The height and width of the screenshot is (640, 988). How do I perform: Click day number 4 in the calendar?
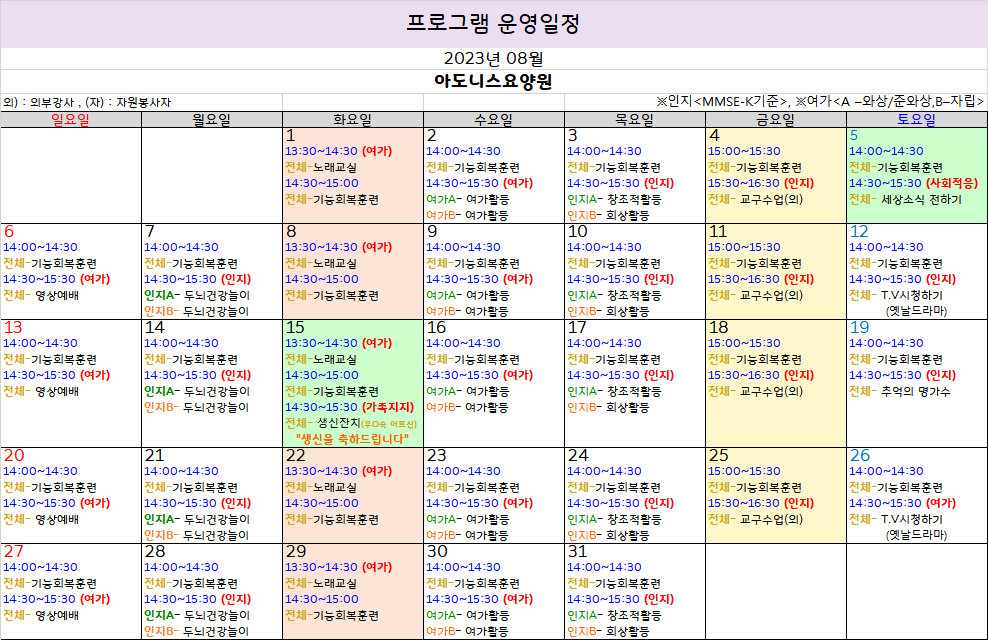tap(715, 135)
